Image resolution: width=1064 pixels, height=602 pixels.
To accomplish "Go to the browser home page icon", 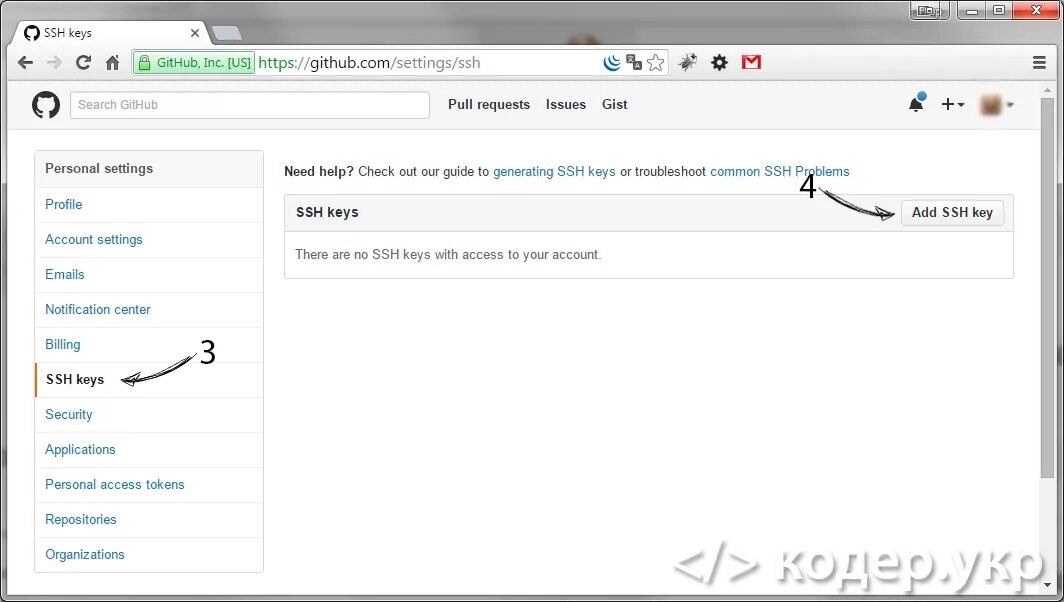I will click(x=113, y=63).
